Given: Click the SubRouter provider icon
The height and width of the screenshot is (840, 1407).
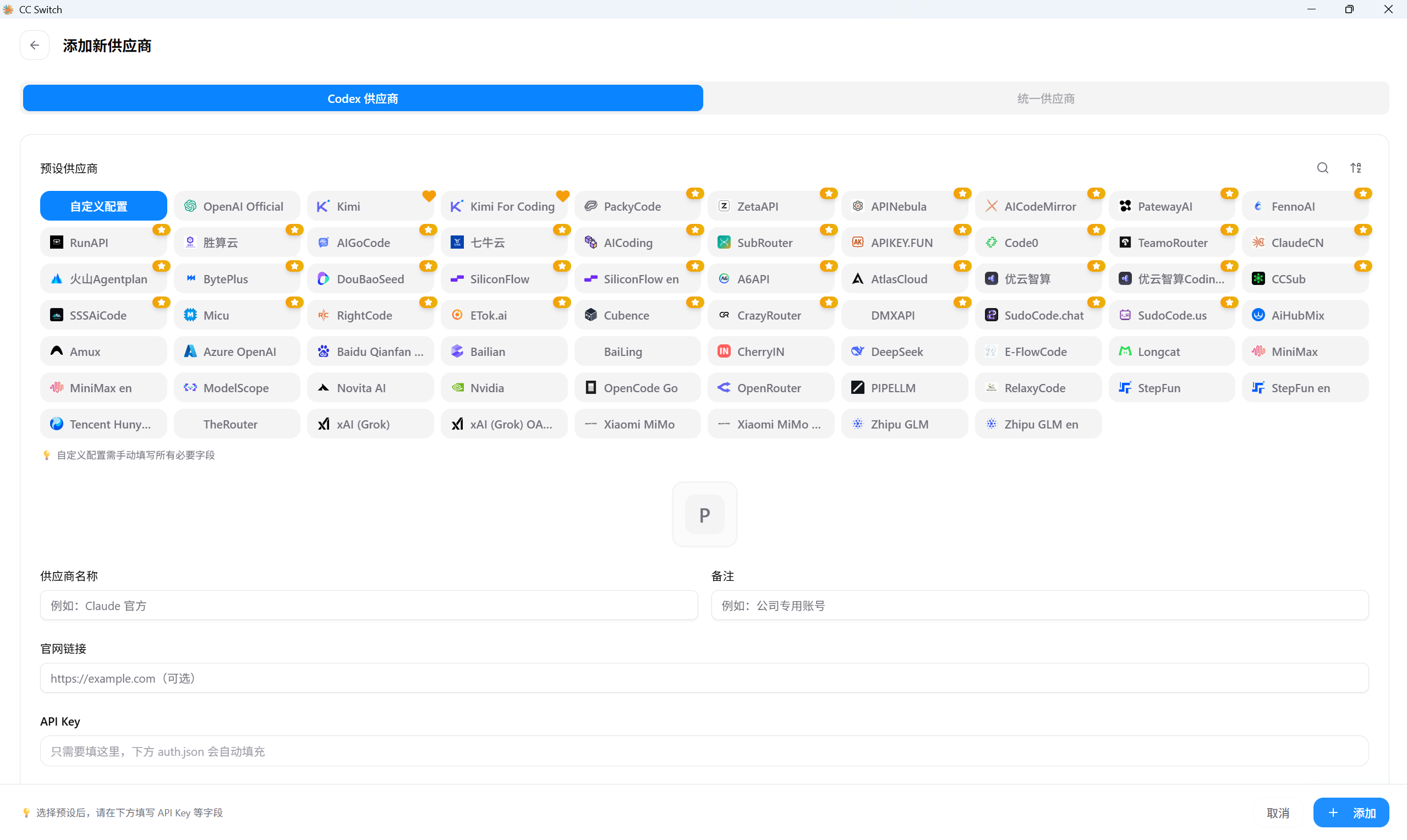Looking at the screenshot, I should point(724,242).
